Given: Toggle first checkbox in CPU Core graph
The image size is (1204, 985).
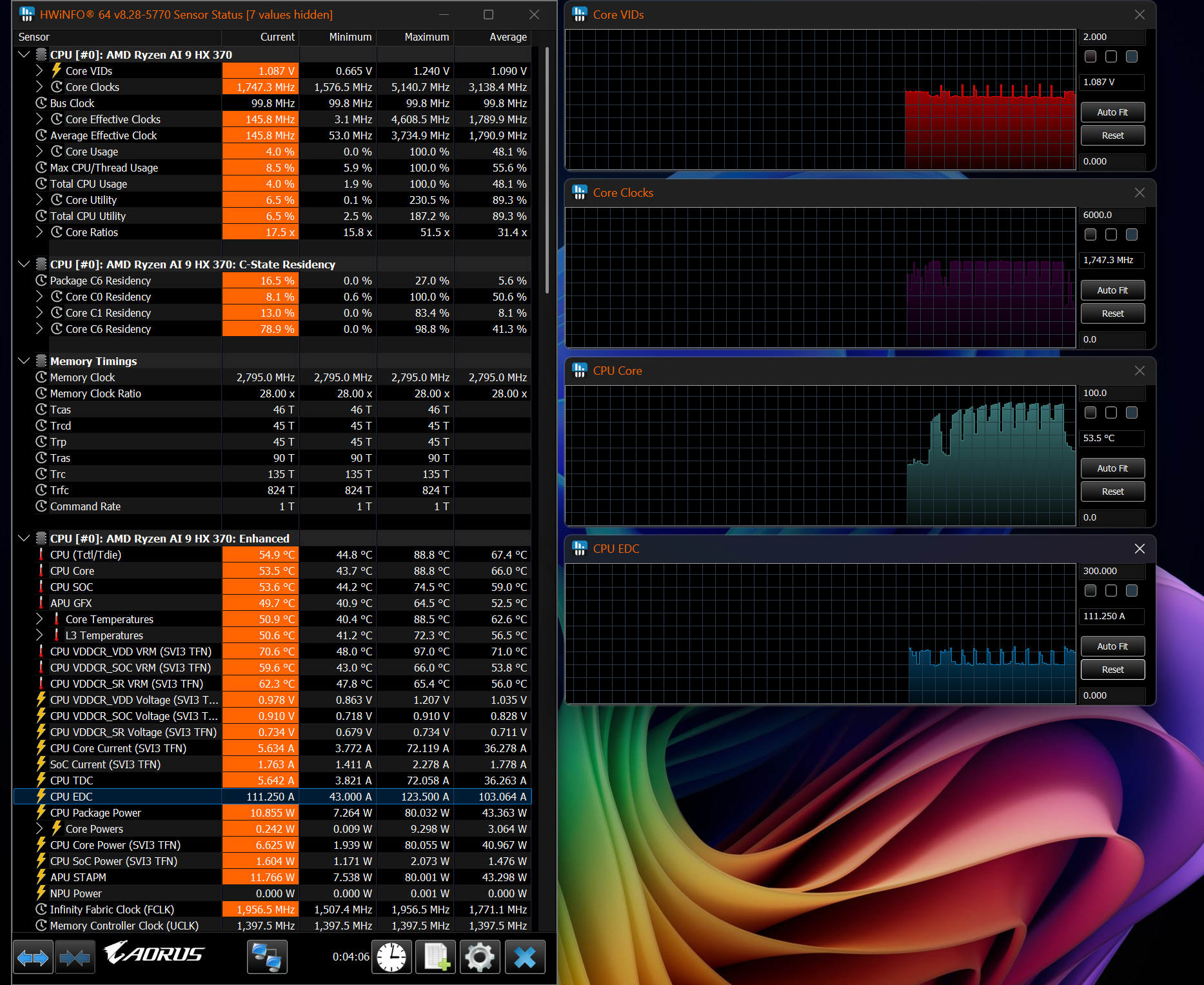Looking at the screenshot, I should [1091, 413].
